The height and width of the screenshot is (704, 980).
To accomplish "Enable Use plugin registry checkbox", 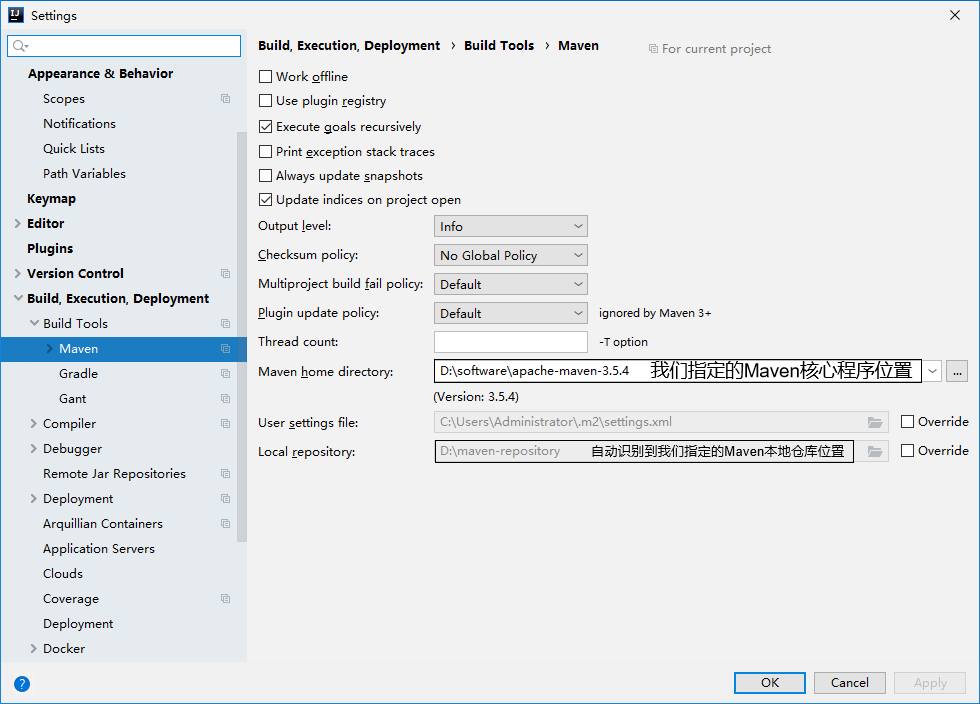I will [266, 101].
